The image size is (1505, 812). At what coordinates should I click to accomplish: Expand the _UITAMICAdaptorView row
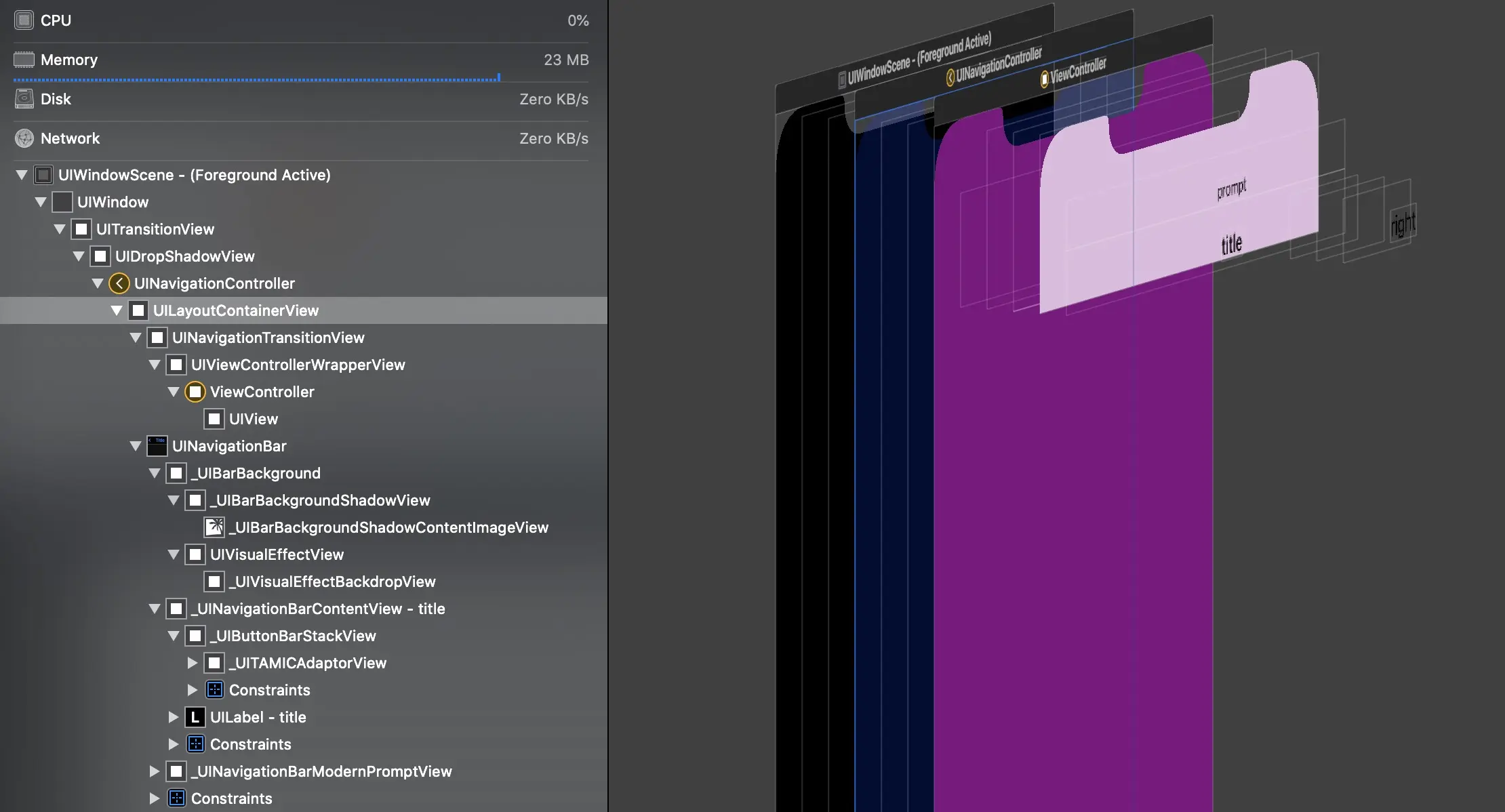[193, 663]
